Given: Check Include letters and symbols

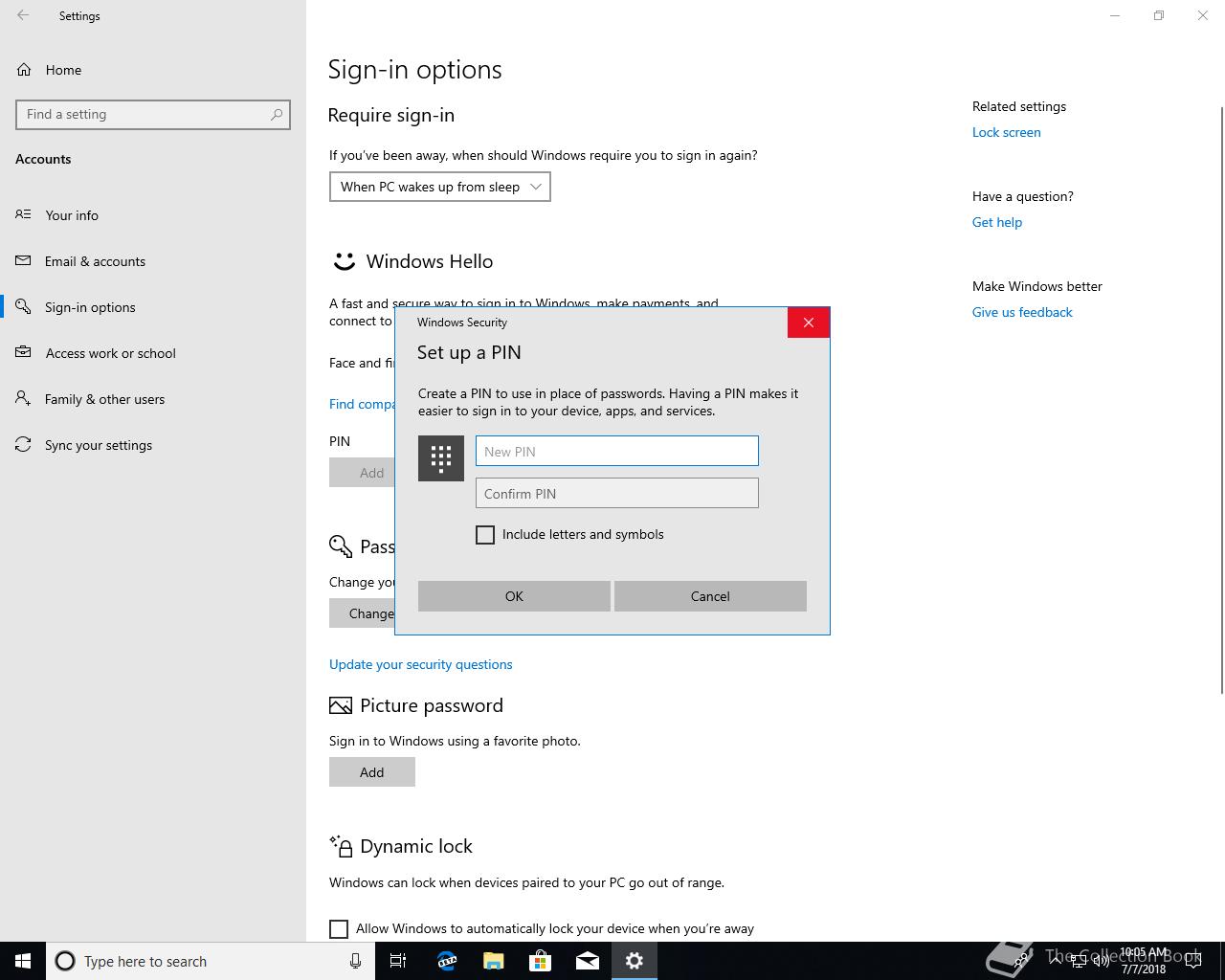Looking at the screenshot, I should [x=485, y=535].
